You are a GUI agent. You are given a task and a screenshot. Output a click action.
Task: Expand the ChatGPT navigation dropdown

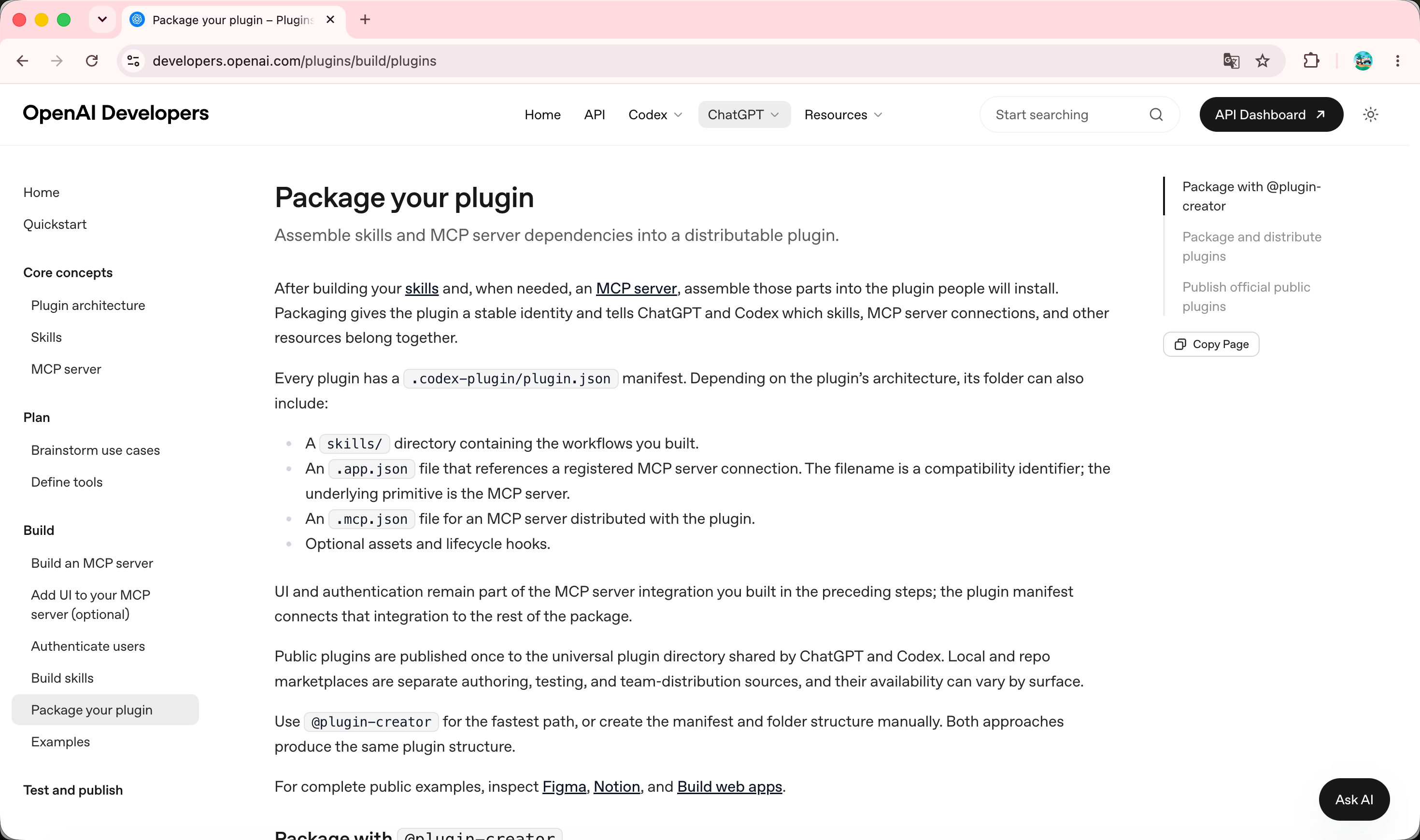point(744,115)
